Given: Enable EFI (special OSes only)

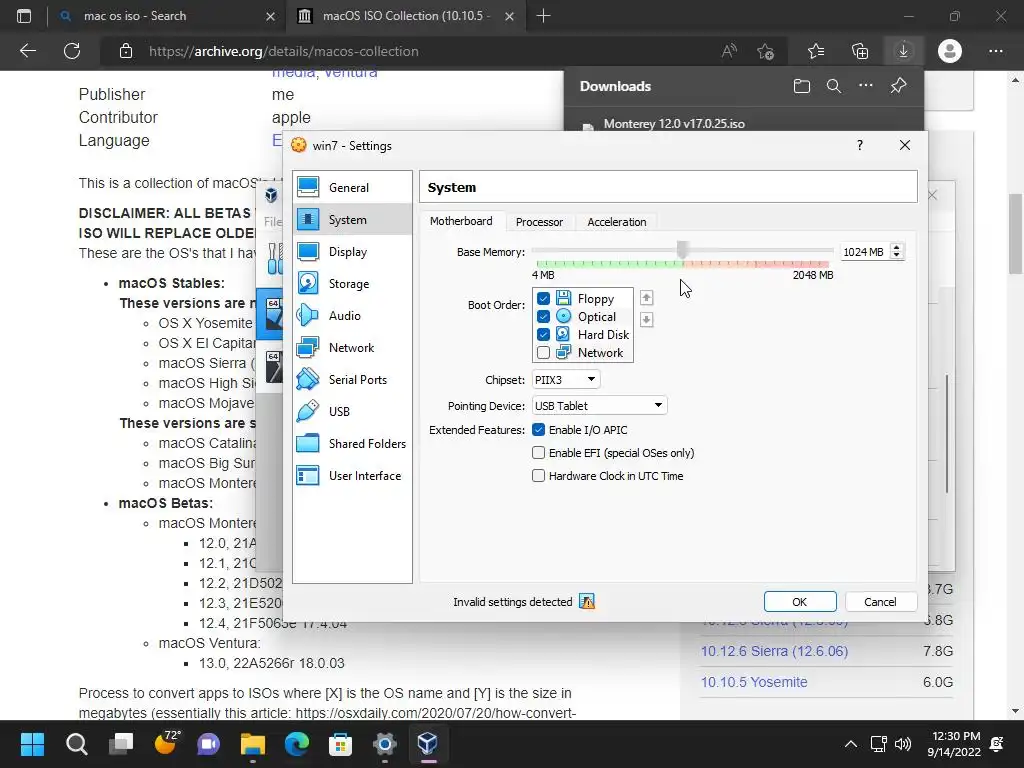Looking at the screenshot, I should [538, 453].
